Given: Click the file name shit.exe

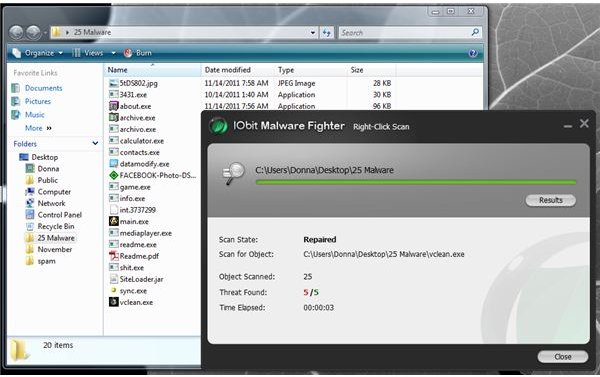Looking at the screenshot, I should 132,268.
